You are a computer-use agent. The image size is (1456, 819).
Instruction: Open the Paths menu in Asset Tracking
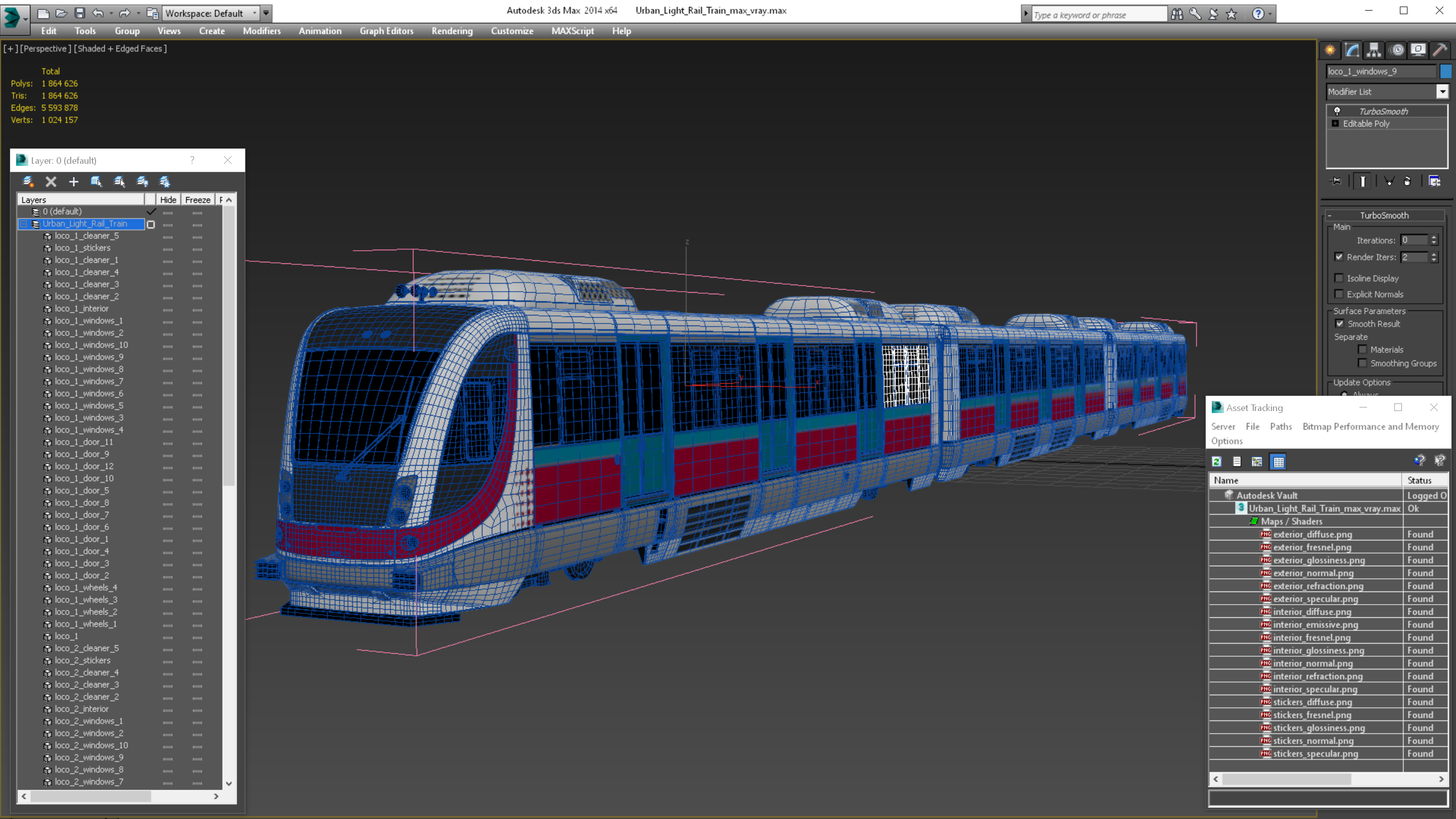[1280, 427]
